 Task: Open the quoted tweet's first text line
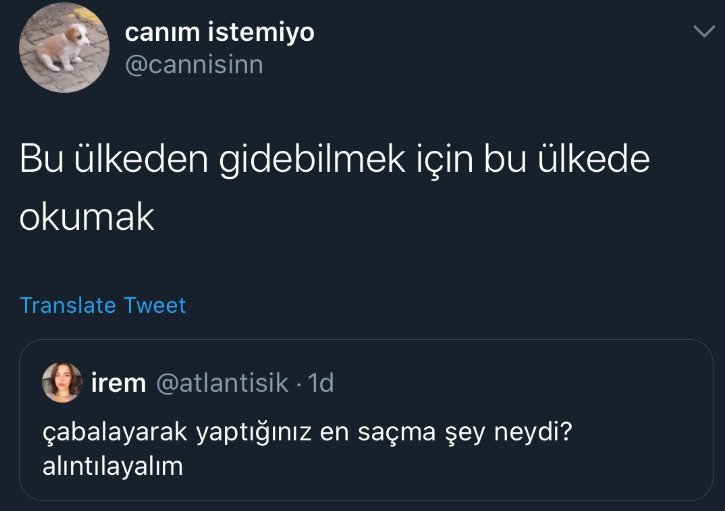[x=313, y=433]
